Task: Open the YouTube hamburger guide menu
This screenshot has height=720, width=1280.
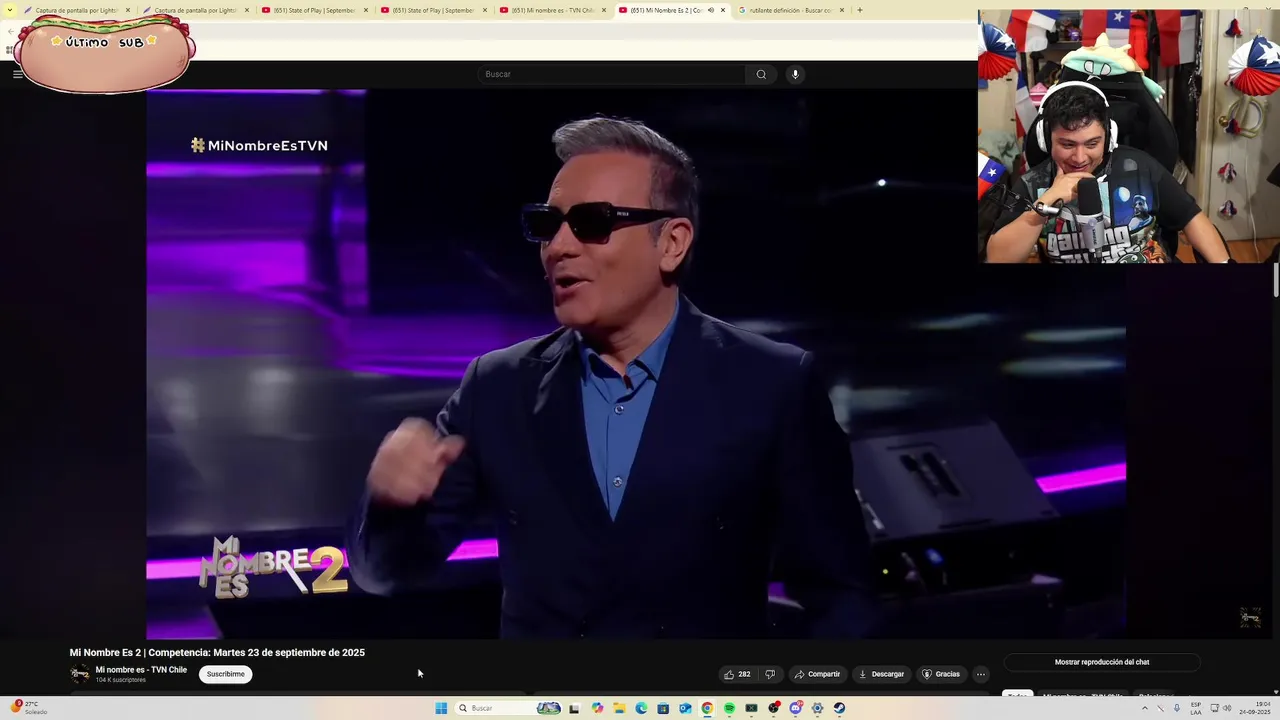Action: tap(17, 74)
